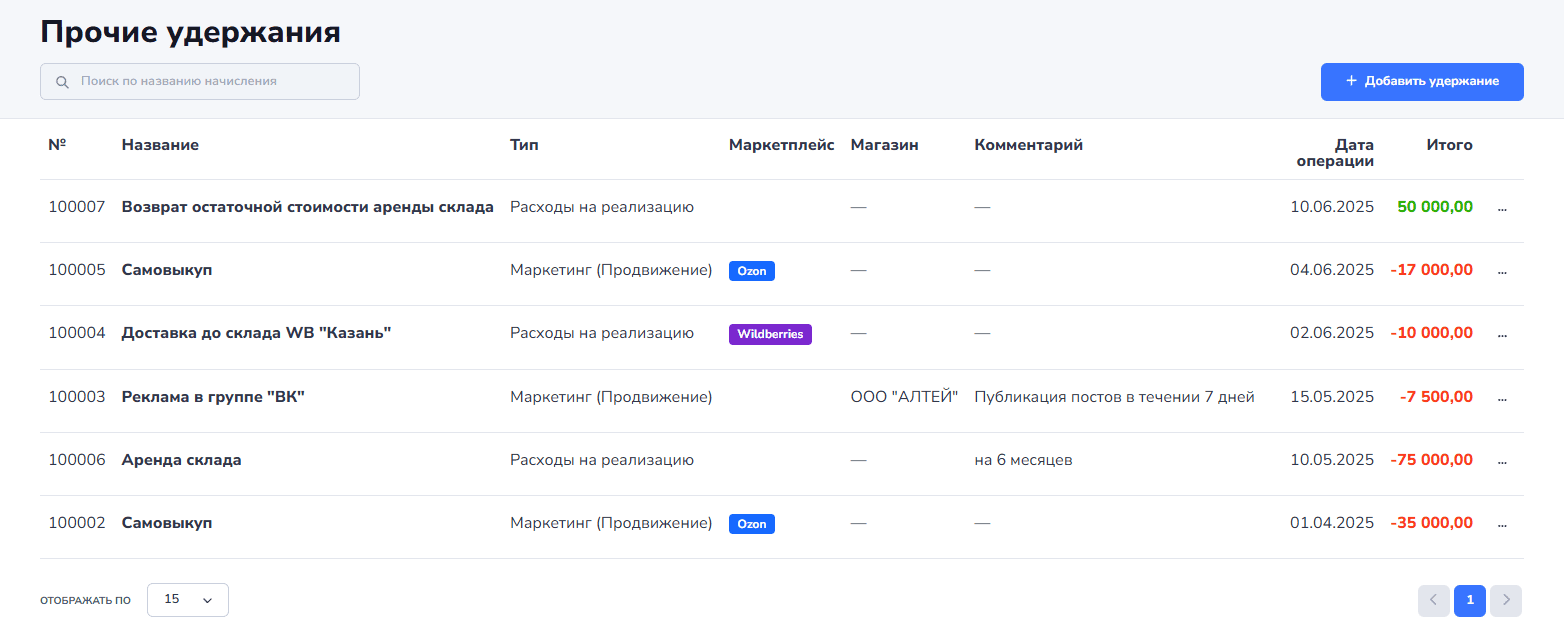This screenshot has height=635, width=1564.
Task: Click the Ozon badge in row 100005
Action: (x=752, y=271)
